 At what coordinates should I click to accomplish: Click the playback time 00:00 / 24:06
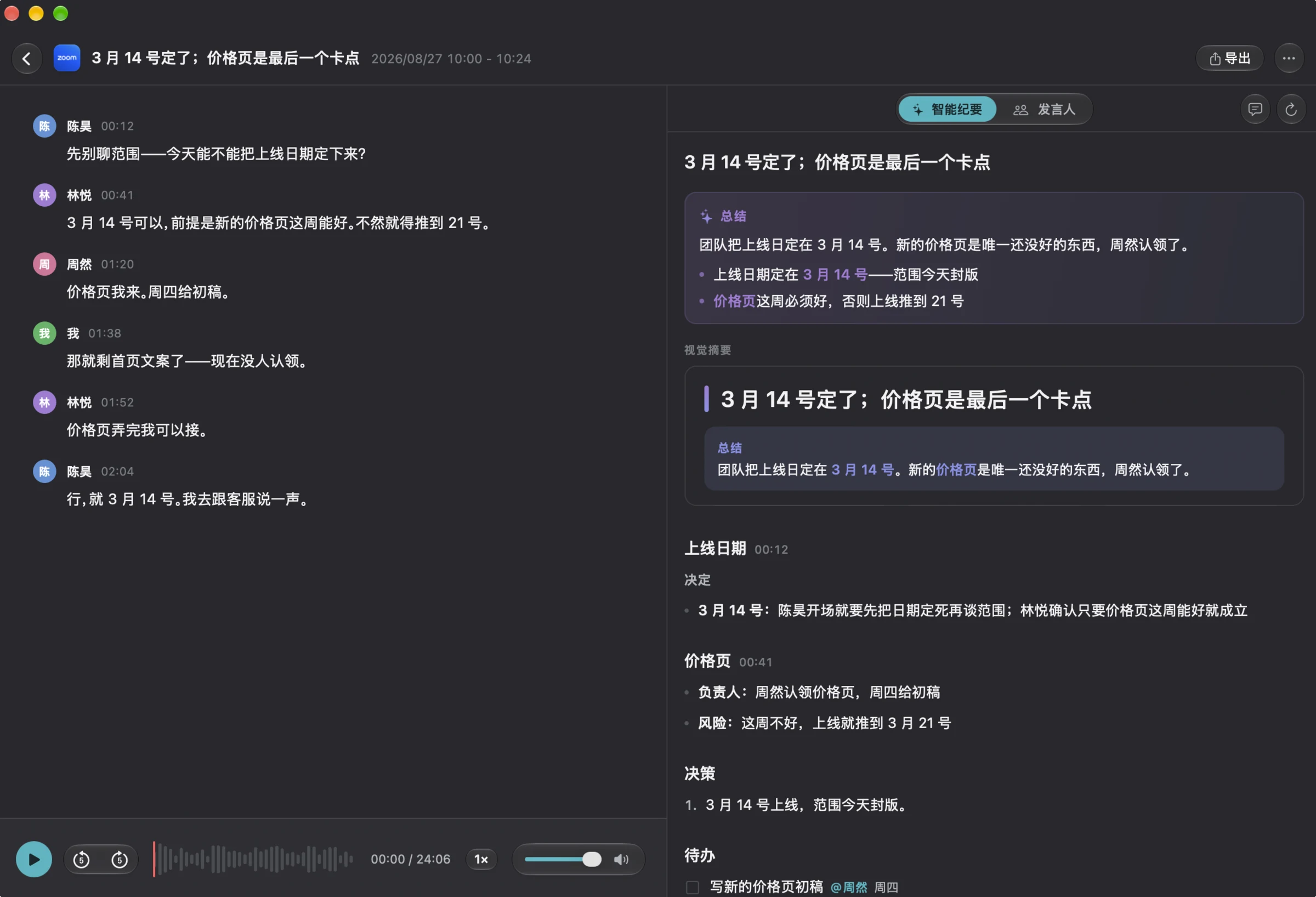coord(411,860)
